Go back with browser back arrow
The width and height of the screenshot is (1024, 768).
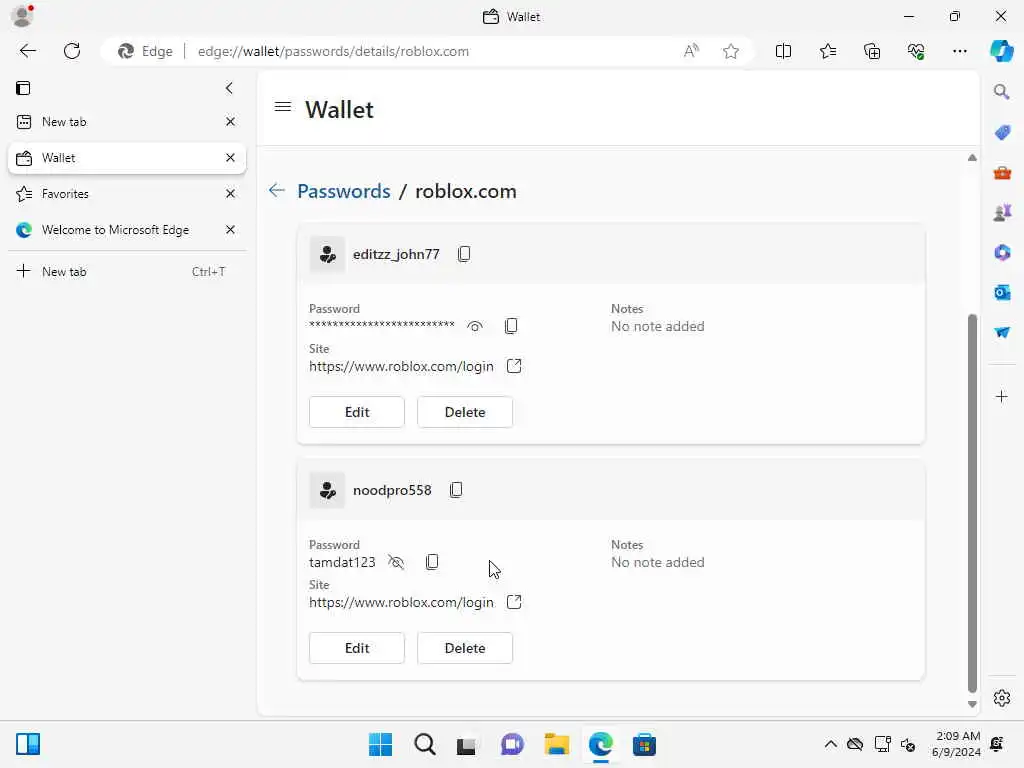[x=27, y=51]
